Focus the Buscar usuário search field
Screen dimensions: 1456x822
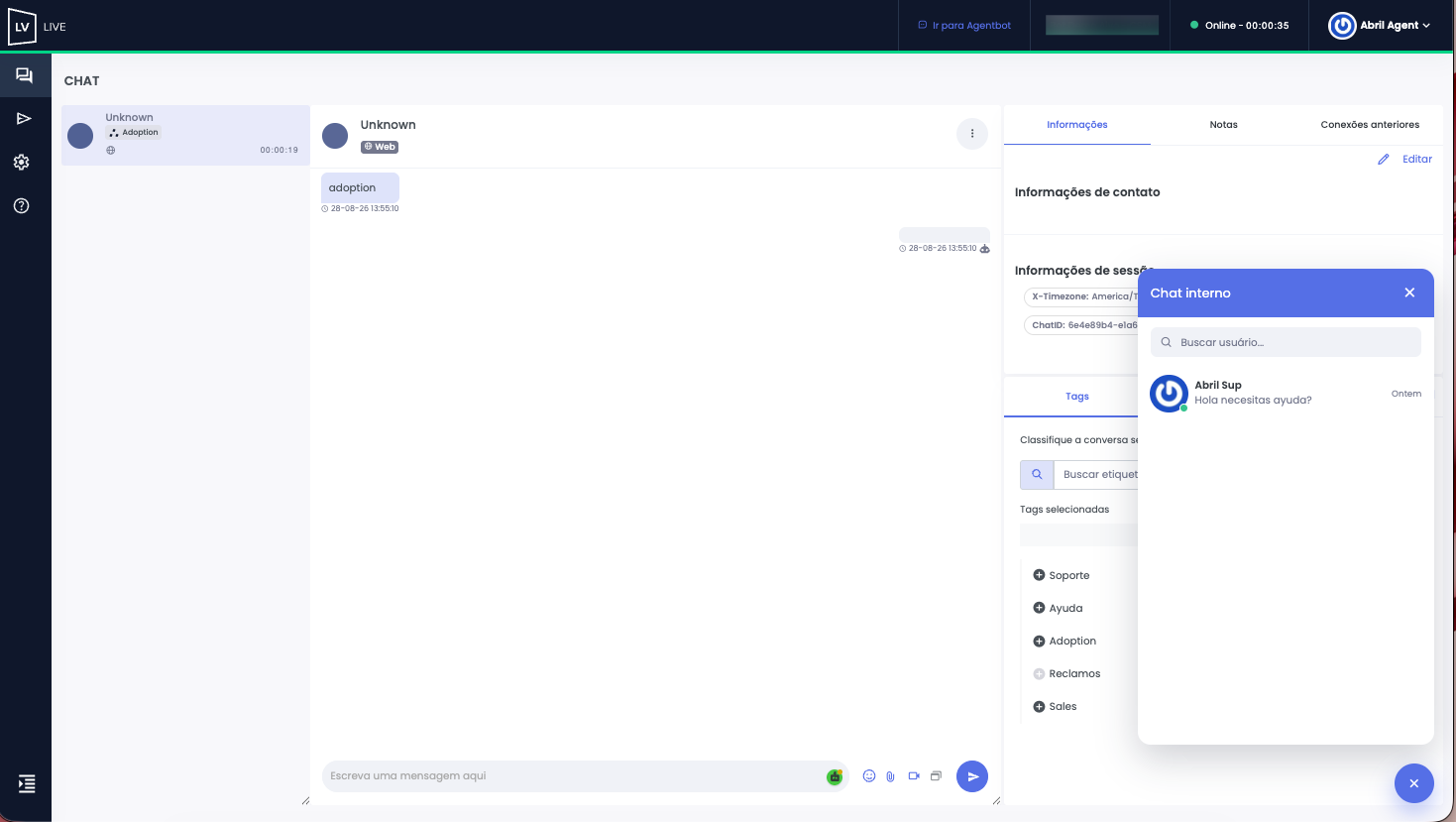tap(1286, 342)
